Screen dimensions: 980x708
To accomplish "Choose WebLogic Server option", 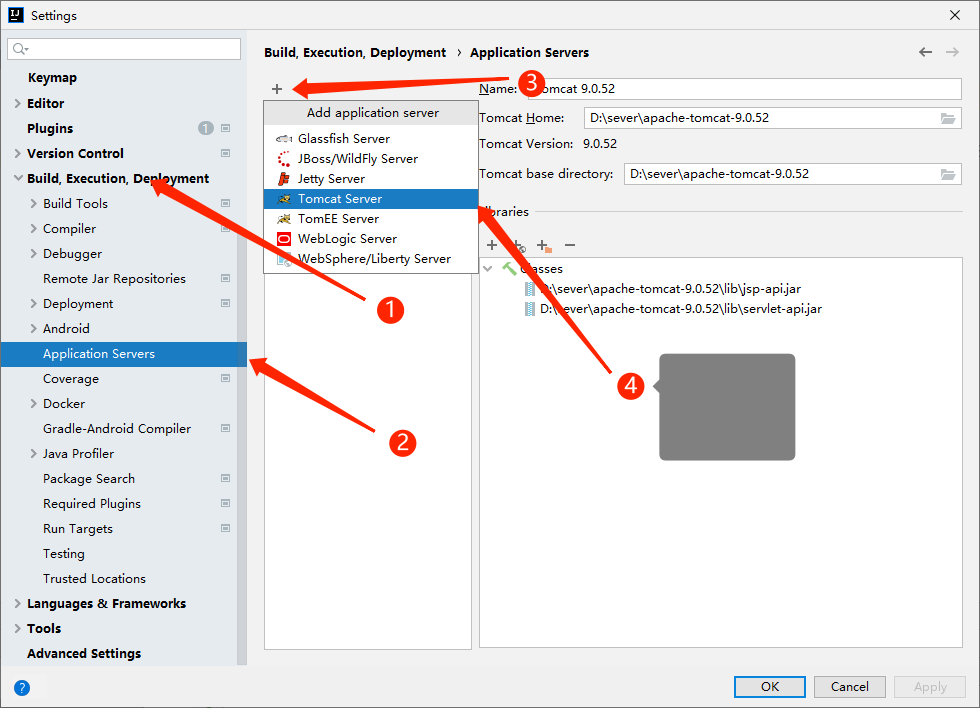I will (x=371, y=239).
